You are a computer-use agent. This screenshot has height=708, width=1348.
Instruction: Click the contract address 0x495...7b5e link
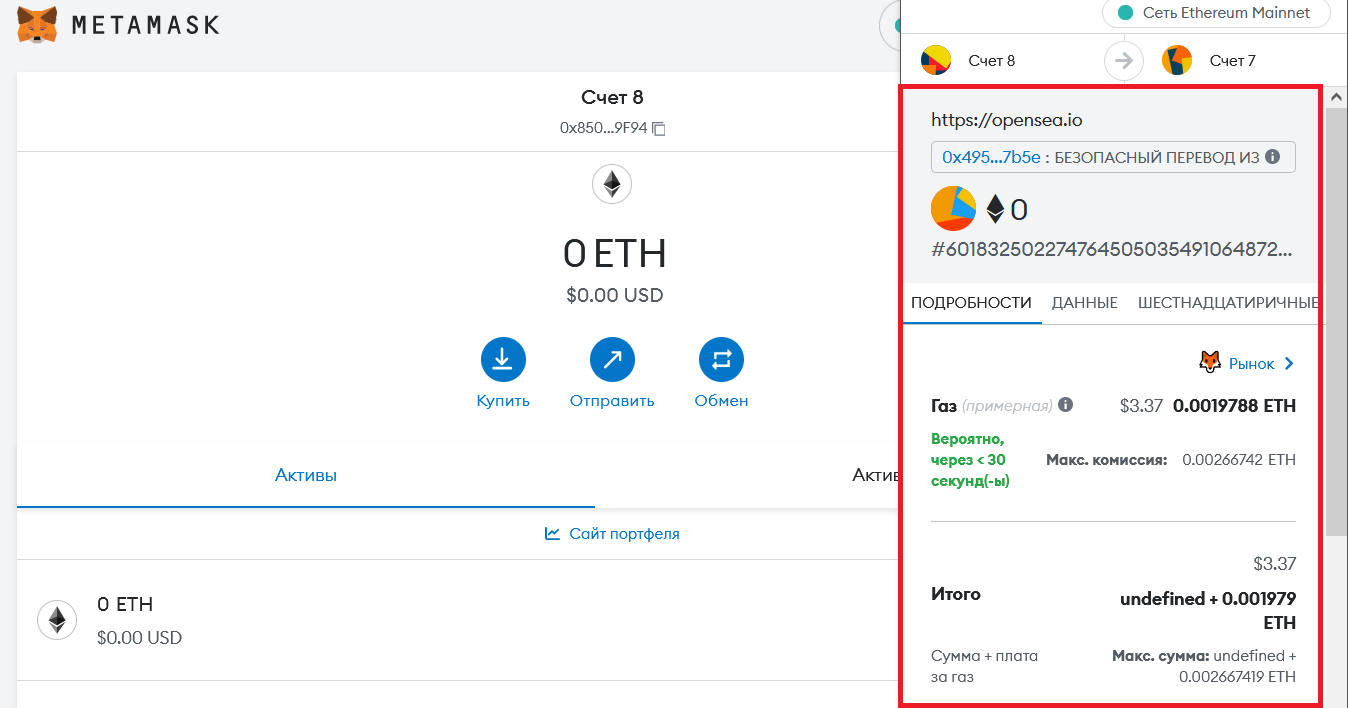click(x=991, y=157)
